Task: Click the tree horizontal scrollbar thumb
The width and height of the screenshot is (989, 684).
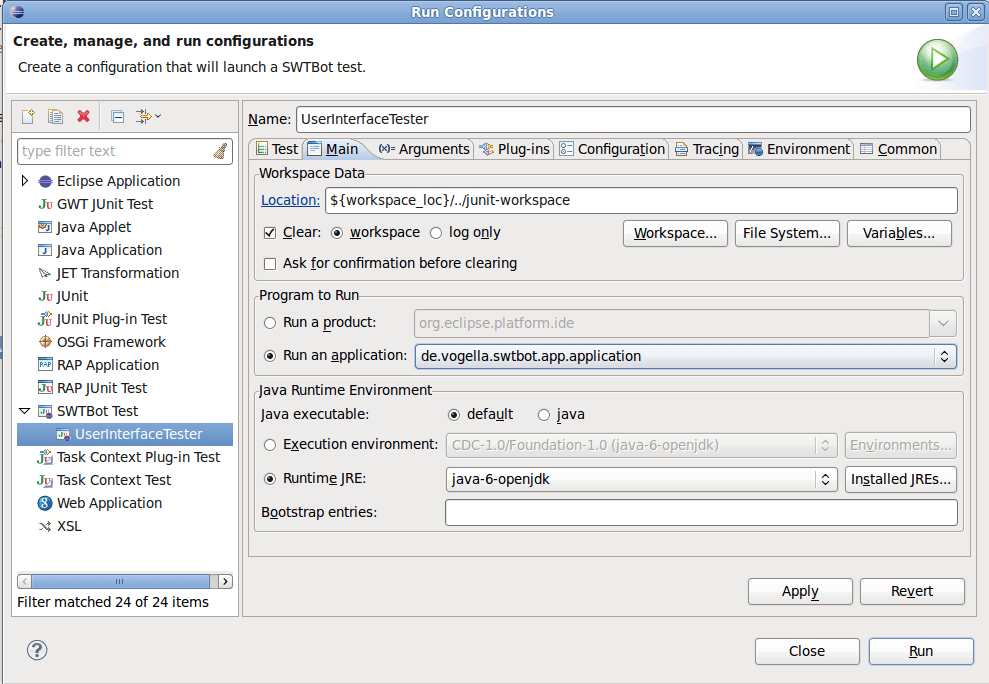Action: (120, 581)
